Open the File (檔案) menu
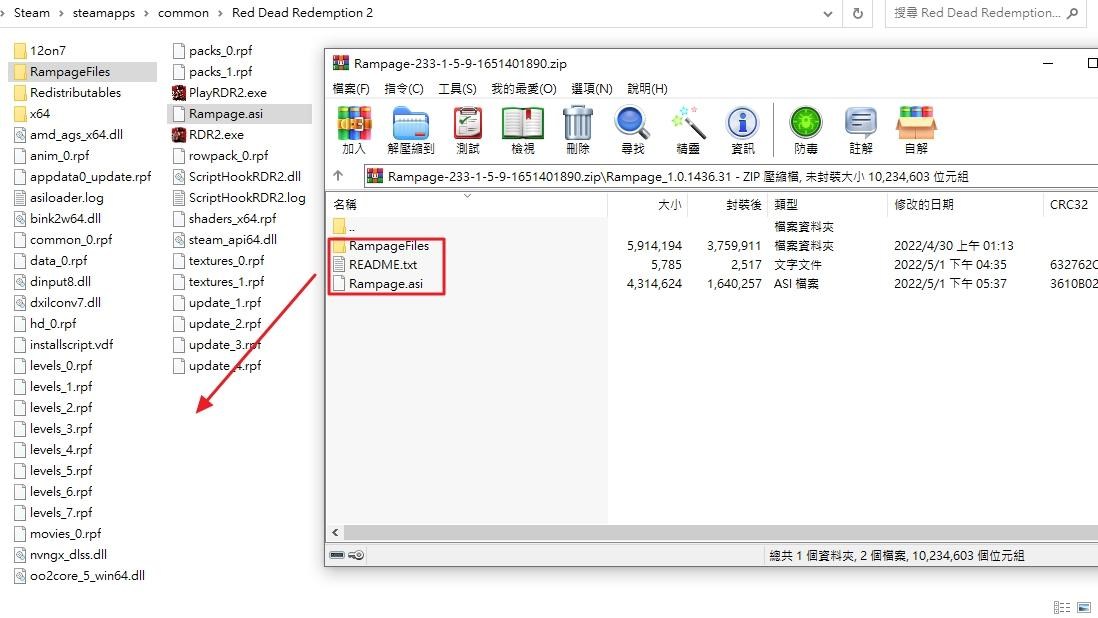The height and width of the screenshot is (618, 1098). pos(351,89)
